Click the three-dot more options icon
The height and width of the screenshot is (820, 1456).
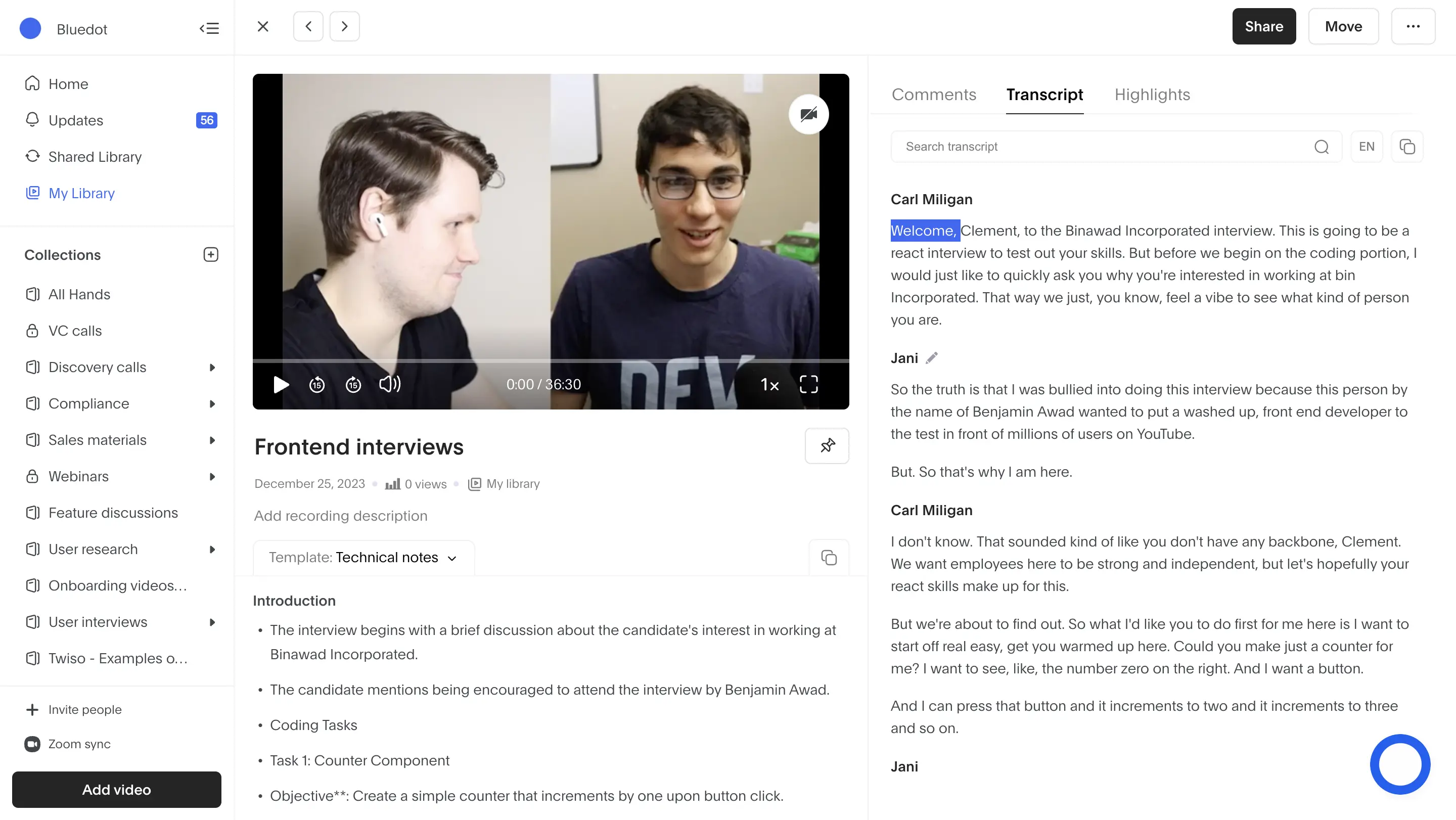[1413, 26]
